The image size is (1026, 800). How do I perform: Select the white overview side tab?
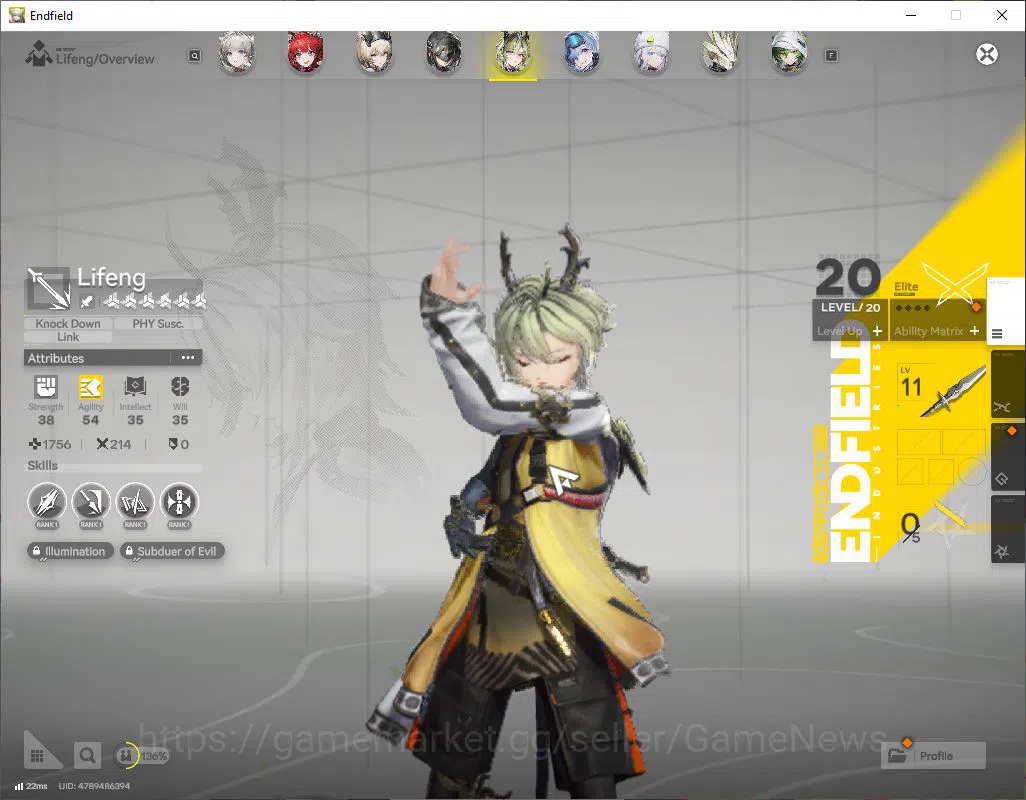pos(1006,312)
